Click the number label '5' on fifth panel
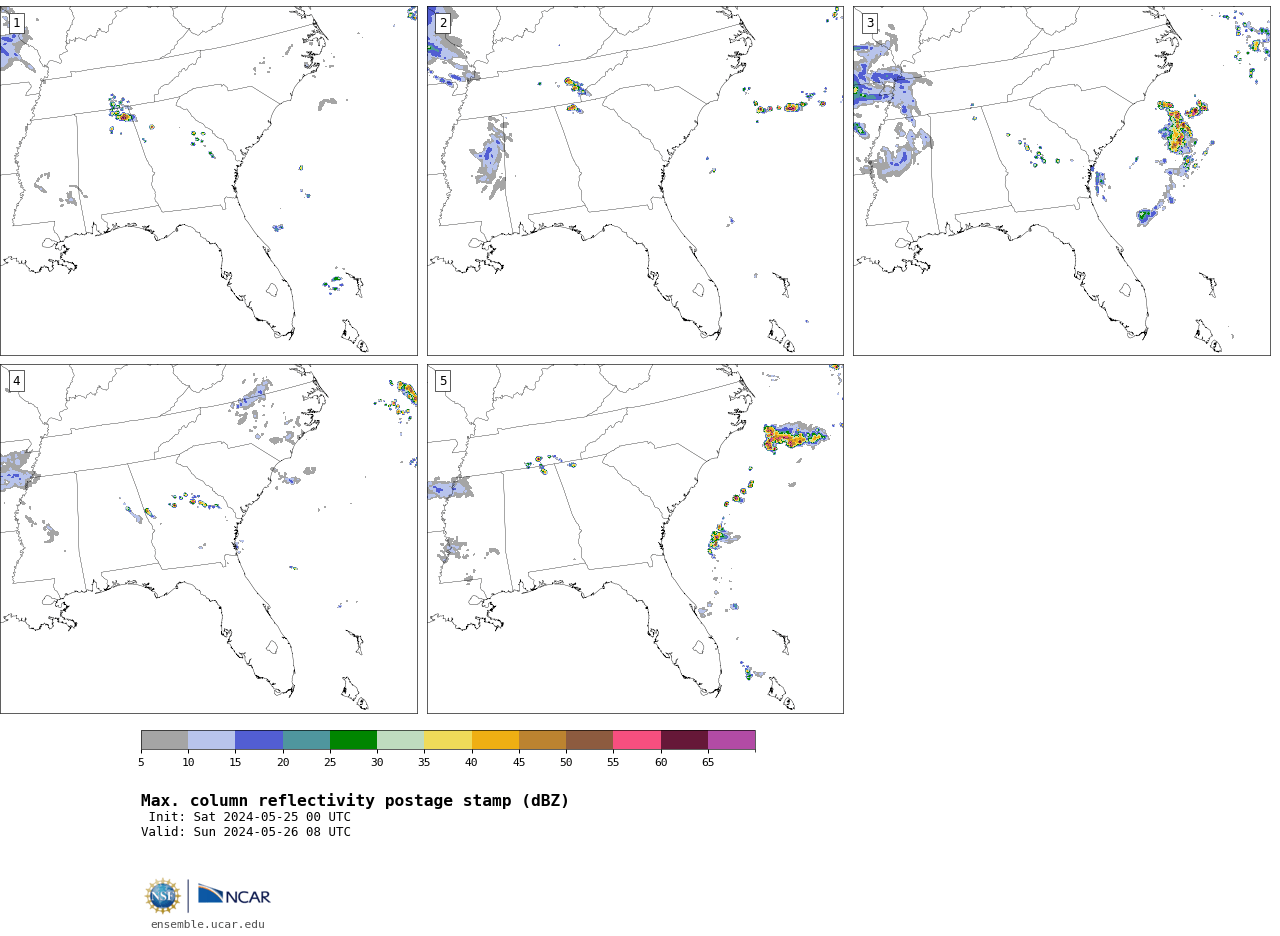The height and width of the screenshot is (936, 1280). (x=443, y=381)
